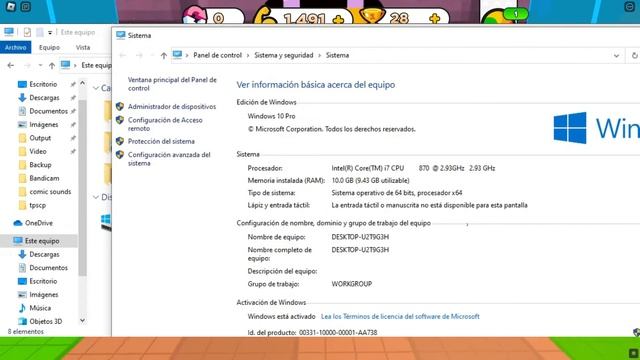Image resolution: width=640 pixels, height=360 pixels.
Task: Select Documentos under Este equipo
Action: (x=48, y=268)
